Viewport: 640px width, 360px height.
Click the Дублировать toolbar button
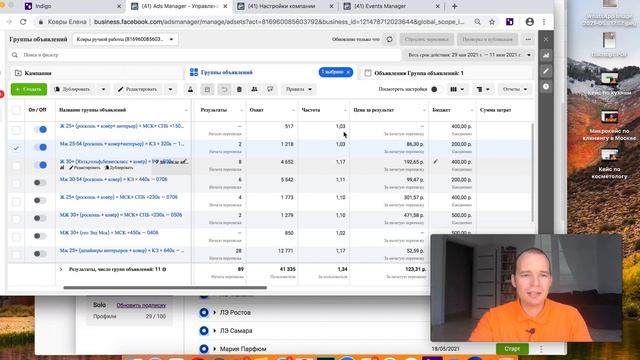pos(73,89)
